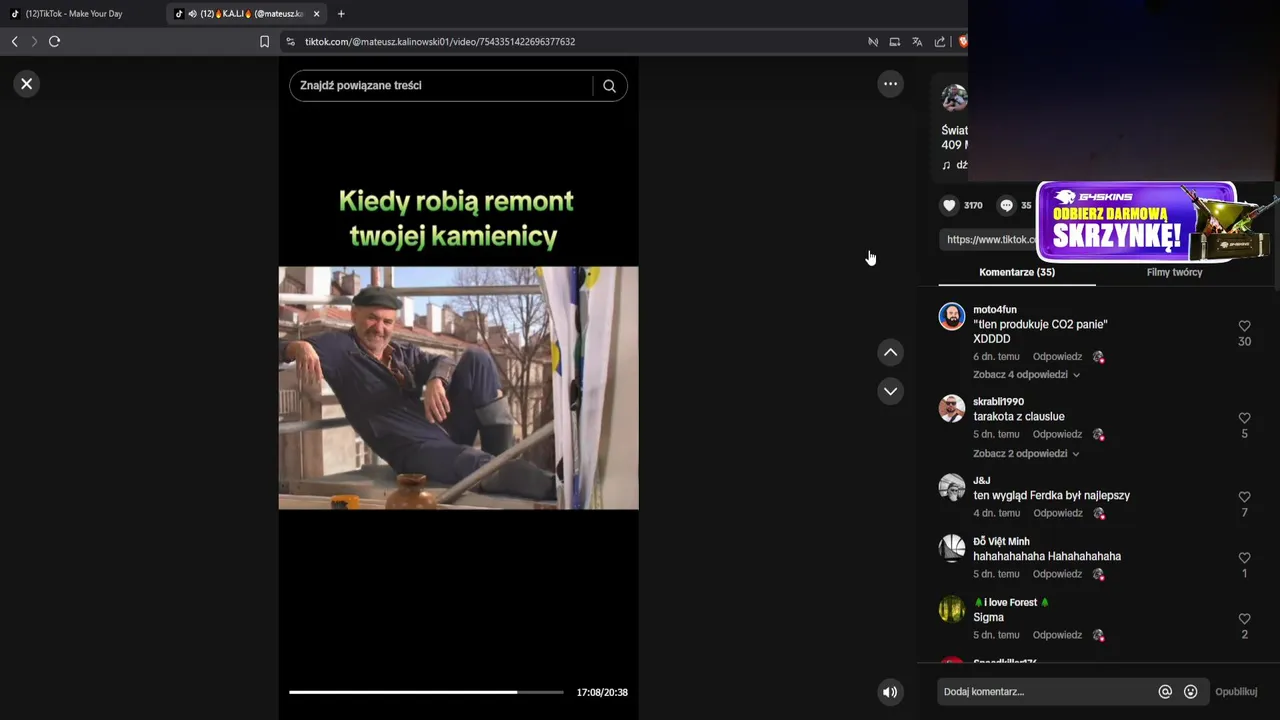The image size is (1280, 720).
Task: Click the music note sound link under caption
Action: [955, 165]
